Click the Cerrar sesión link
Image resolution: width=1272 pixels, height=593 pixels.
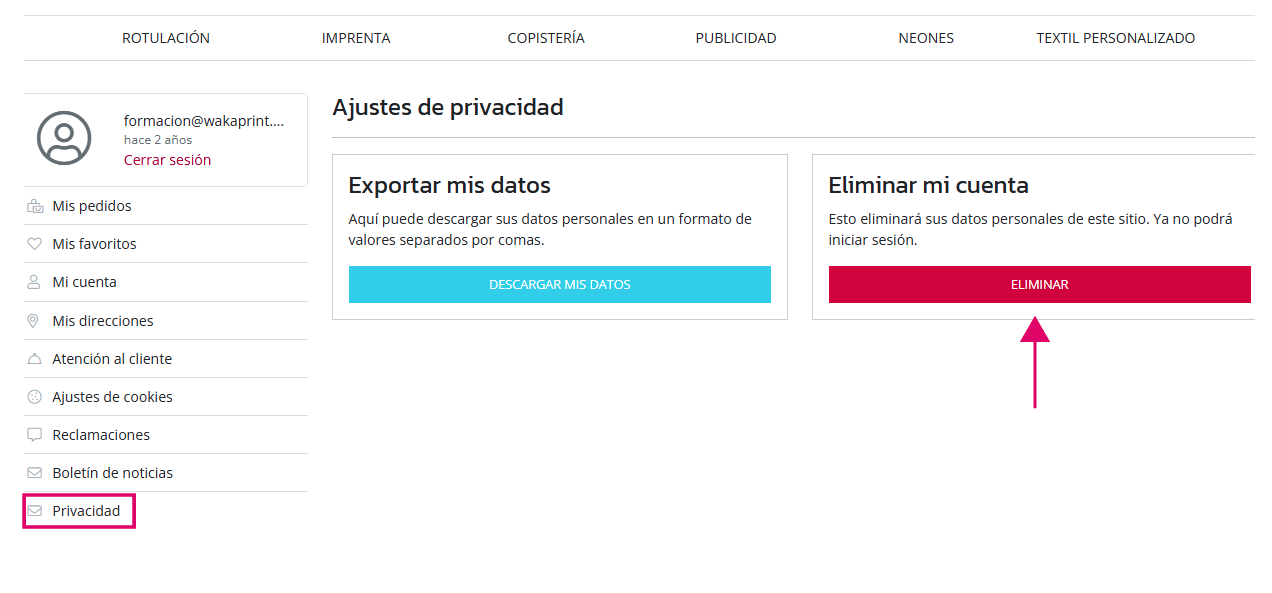(167, 160)
